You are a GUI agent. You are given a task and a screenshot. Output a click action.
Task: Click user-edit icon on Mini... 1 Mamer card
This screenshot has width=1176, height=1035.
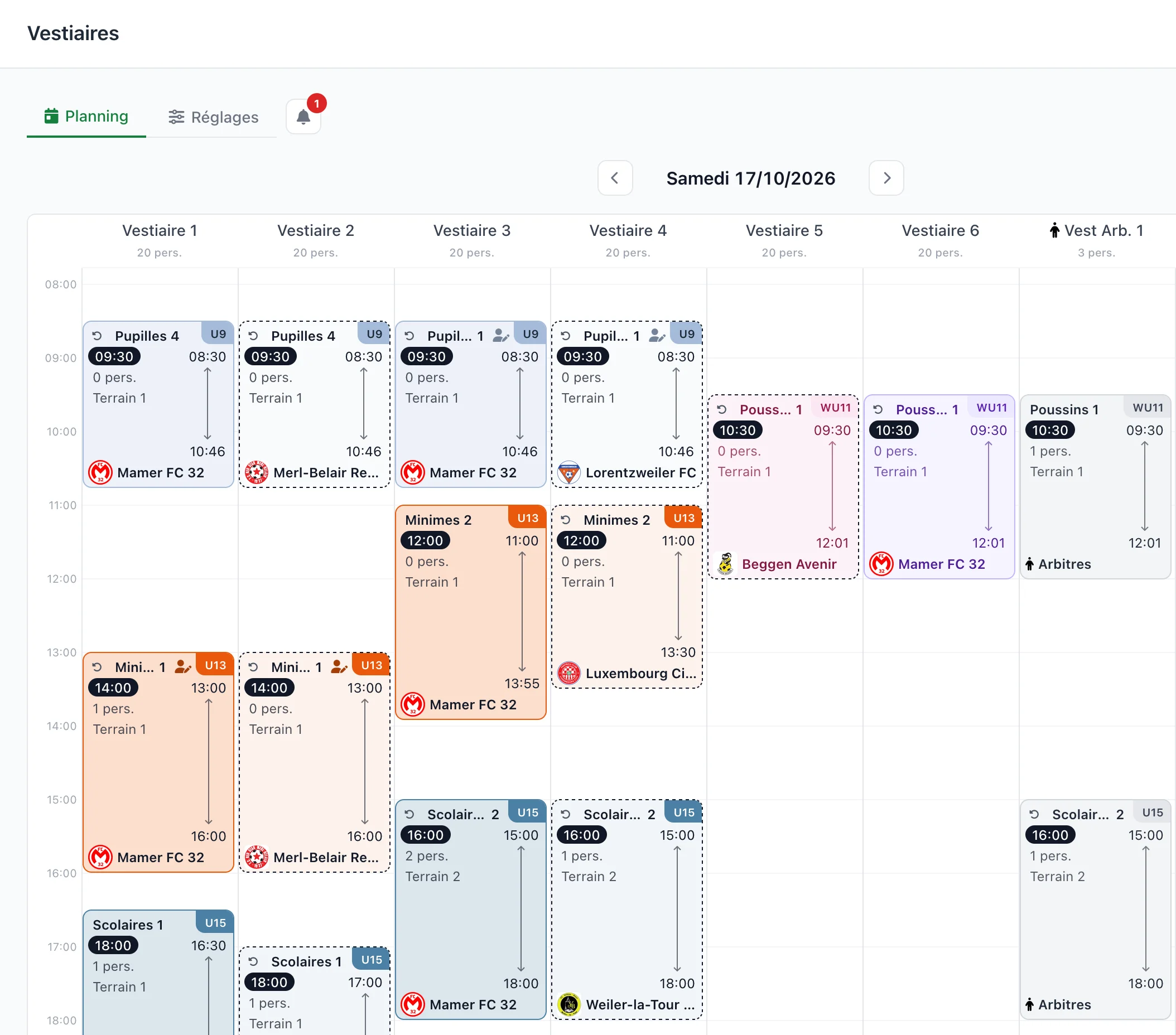tap(183, 666)
